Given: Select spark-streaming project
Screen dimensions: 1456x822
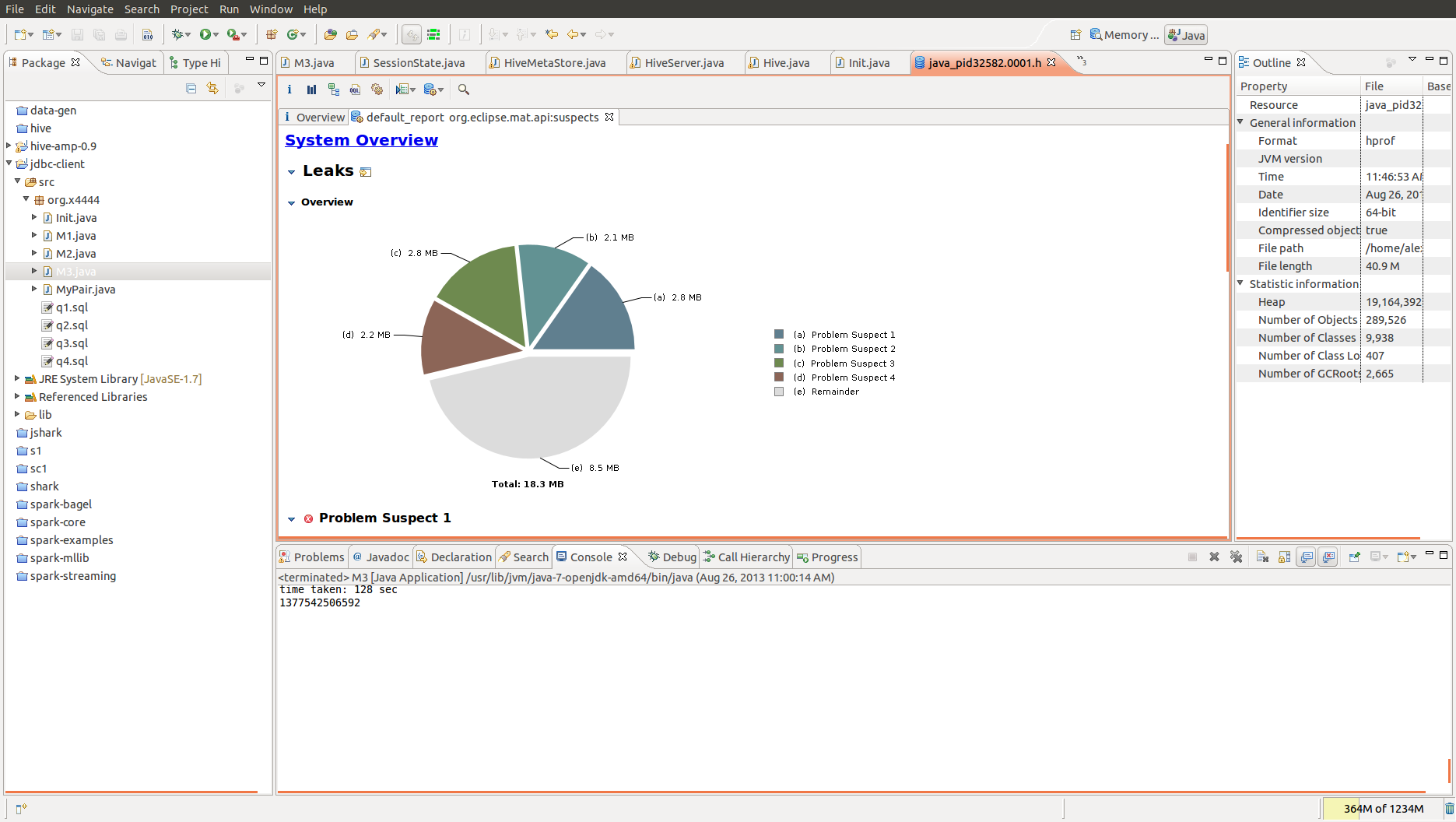Looking at the screenshot, I should tap(73, 576).
